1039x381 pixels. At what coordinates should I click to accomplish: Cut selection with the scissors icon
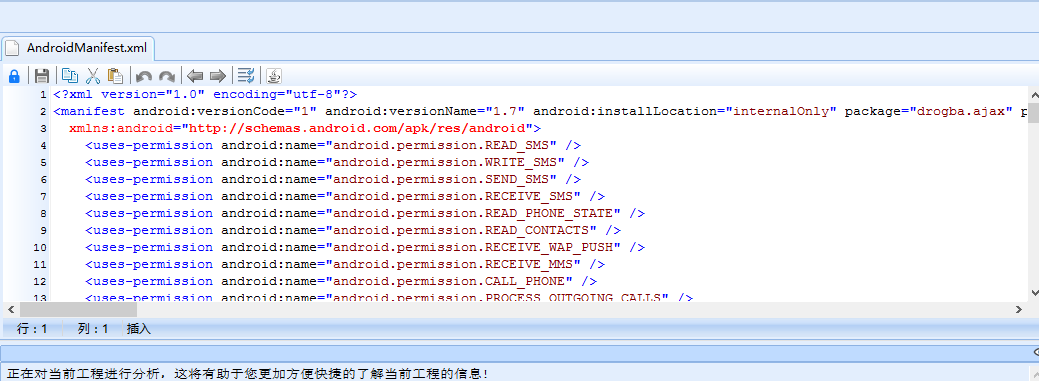93,75
